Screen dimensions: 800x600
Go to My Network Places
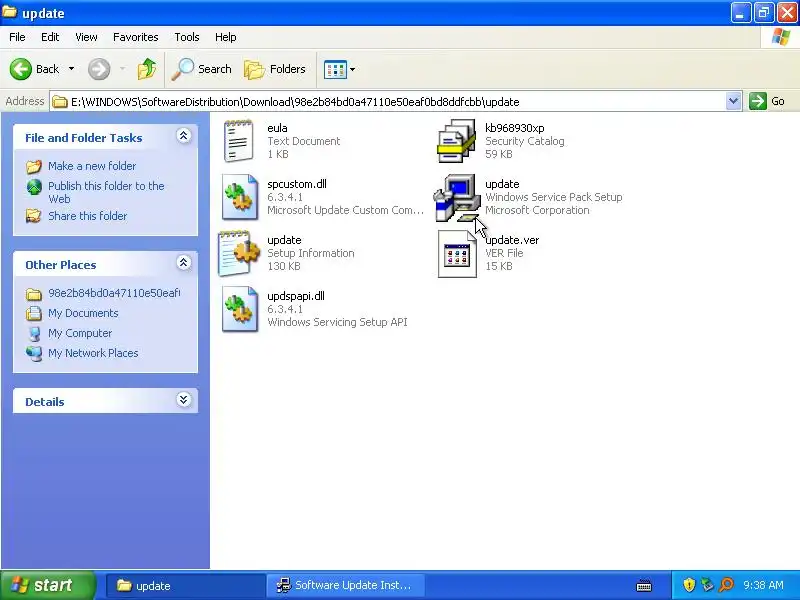93,353
